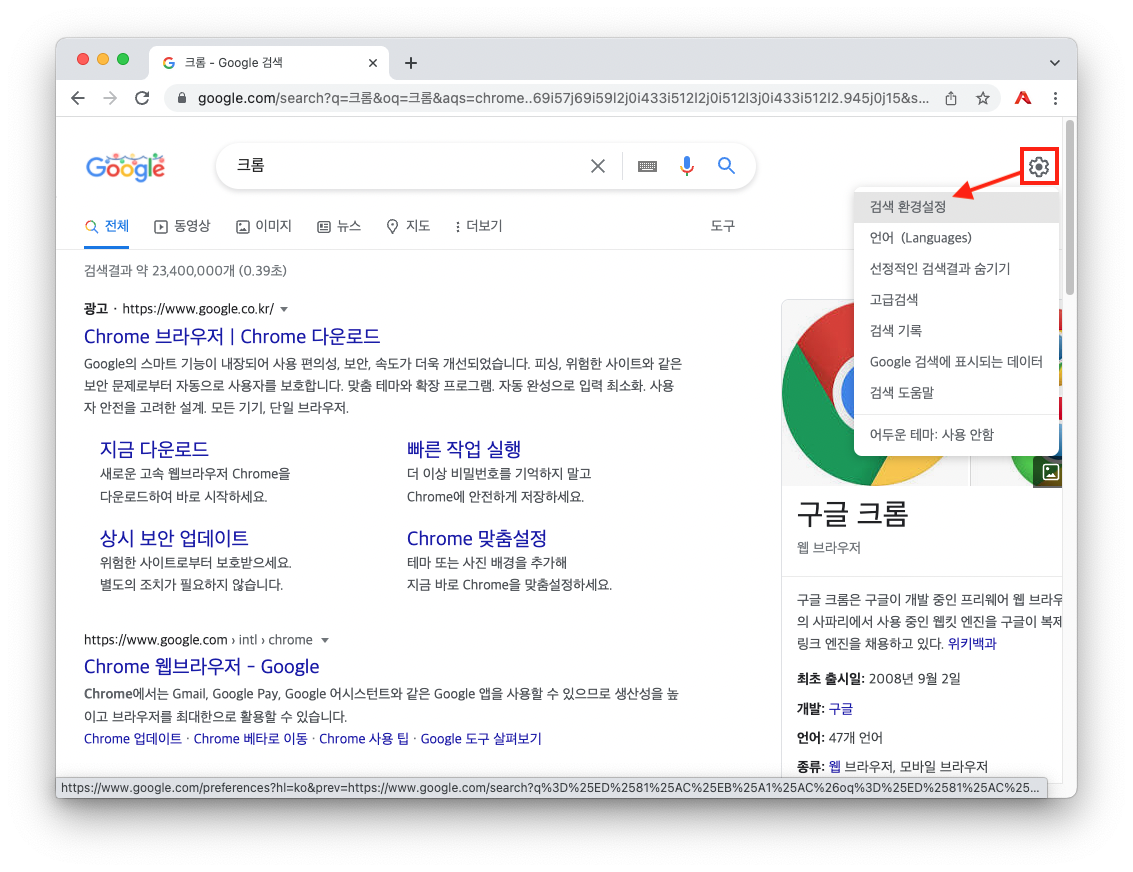Open the on-screen keyboard icon

(647, 167)
